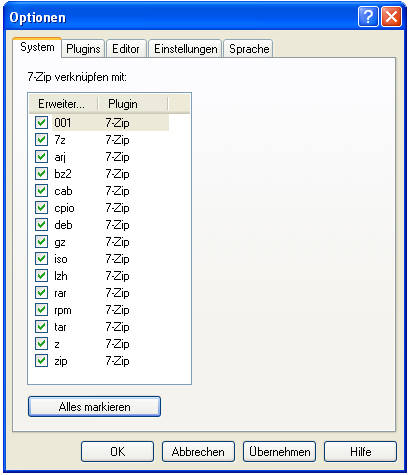The height and width of the screenshot is (475, 411).
Task: Toggle the rar extension checkbox
Action: click(x=41, y=293)
